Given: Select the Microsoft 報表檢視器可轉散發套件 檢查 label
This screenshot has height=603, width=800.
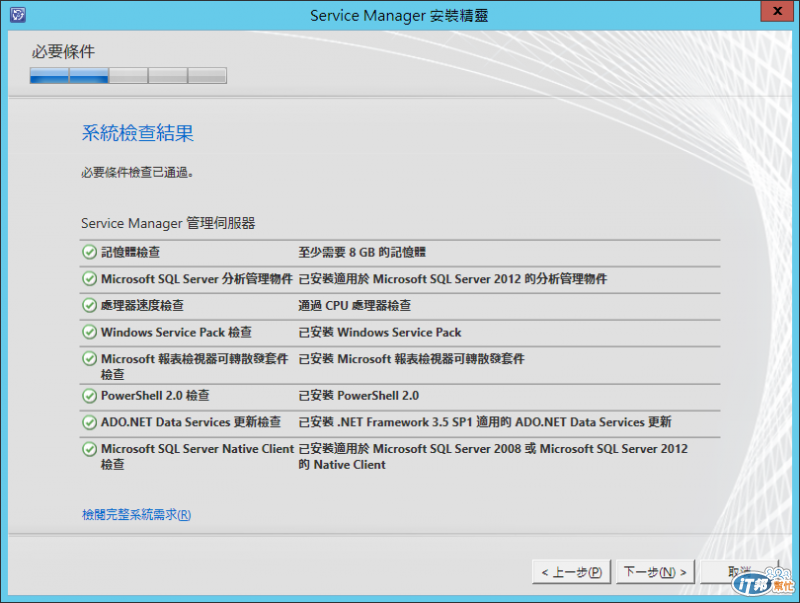Looking at the screenshot, I should point(194,366).
